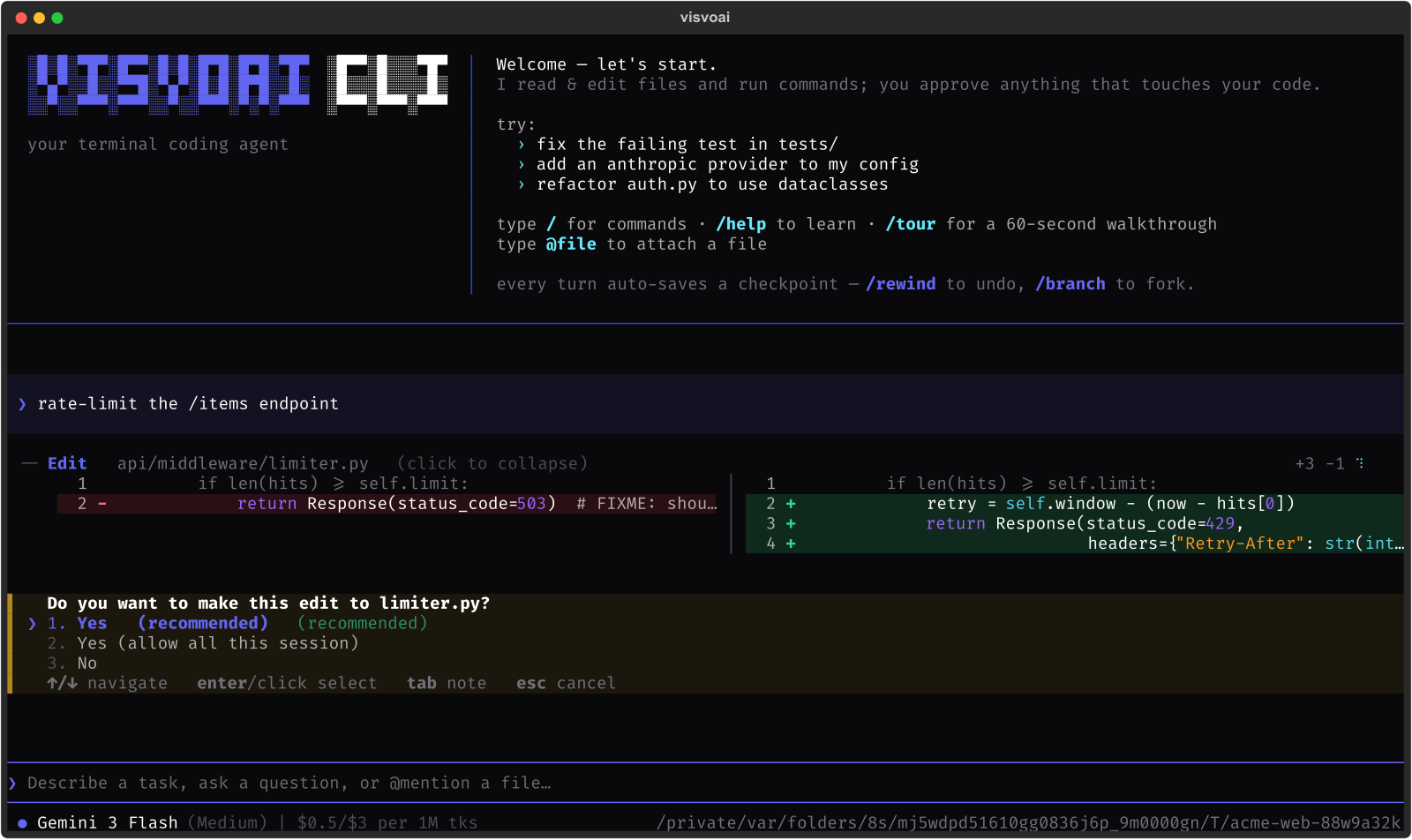Click the +3 -1 change count
1412x840 pixels.
pyautogui.click(x=1319, y=463)
